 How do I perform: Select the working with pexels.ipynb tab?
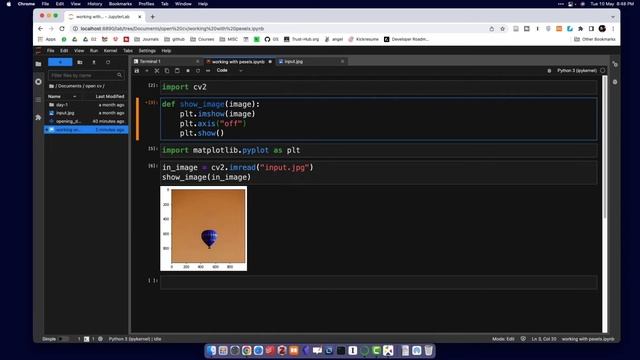point(238,62)
